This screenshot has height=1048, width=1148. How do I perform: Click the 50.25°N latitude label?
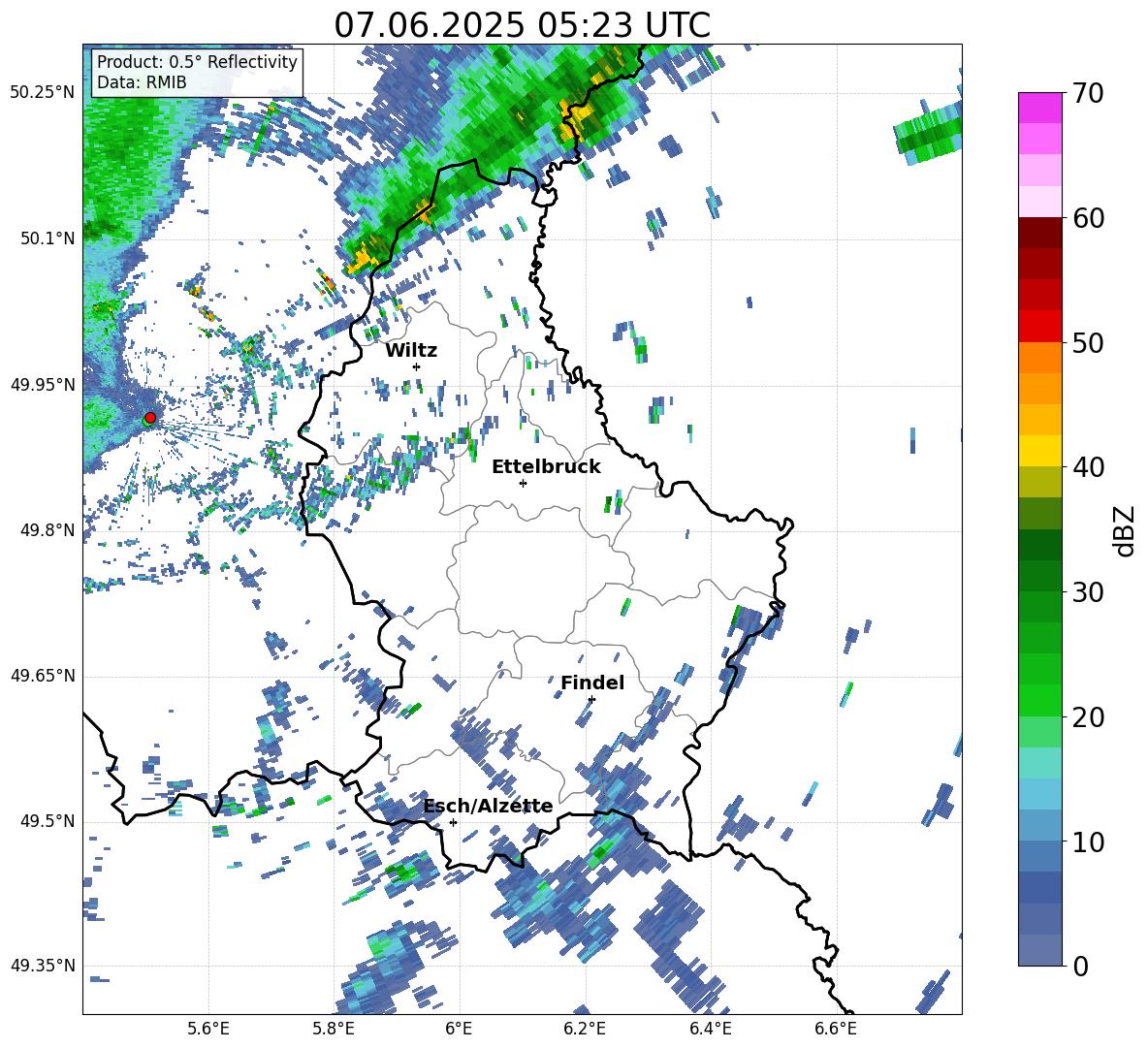pyautogui.click(x=43, y=93)
